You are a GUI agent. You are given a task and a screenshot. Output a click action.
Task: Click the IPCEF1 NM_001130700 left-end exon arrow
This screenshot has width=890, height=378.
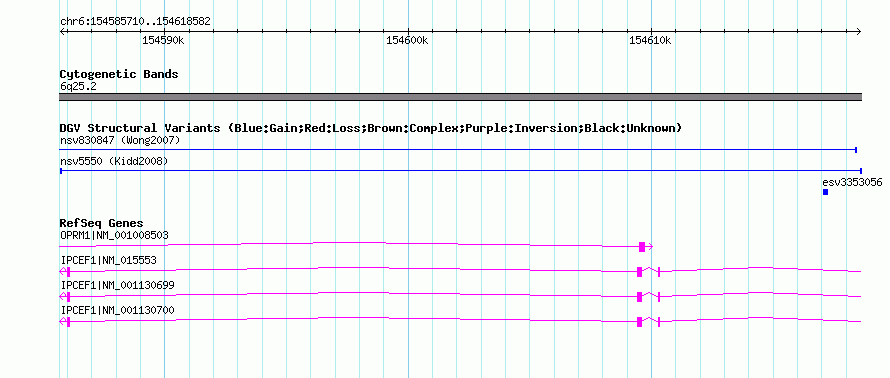65,322
